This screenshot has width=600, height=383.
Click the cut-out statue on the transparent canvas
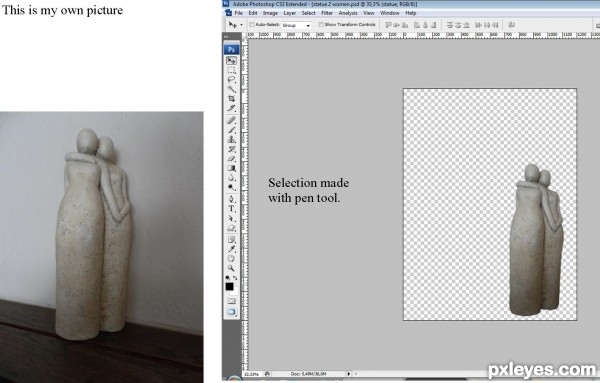(x=536, y=241)
